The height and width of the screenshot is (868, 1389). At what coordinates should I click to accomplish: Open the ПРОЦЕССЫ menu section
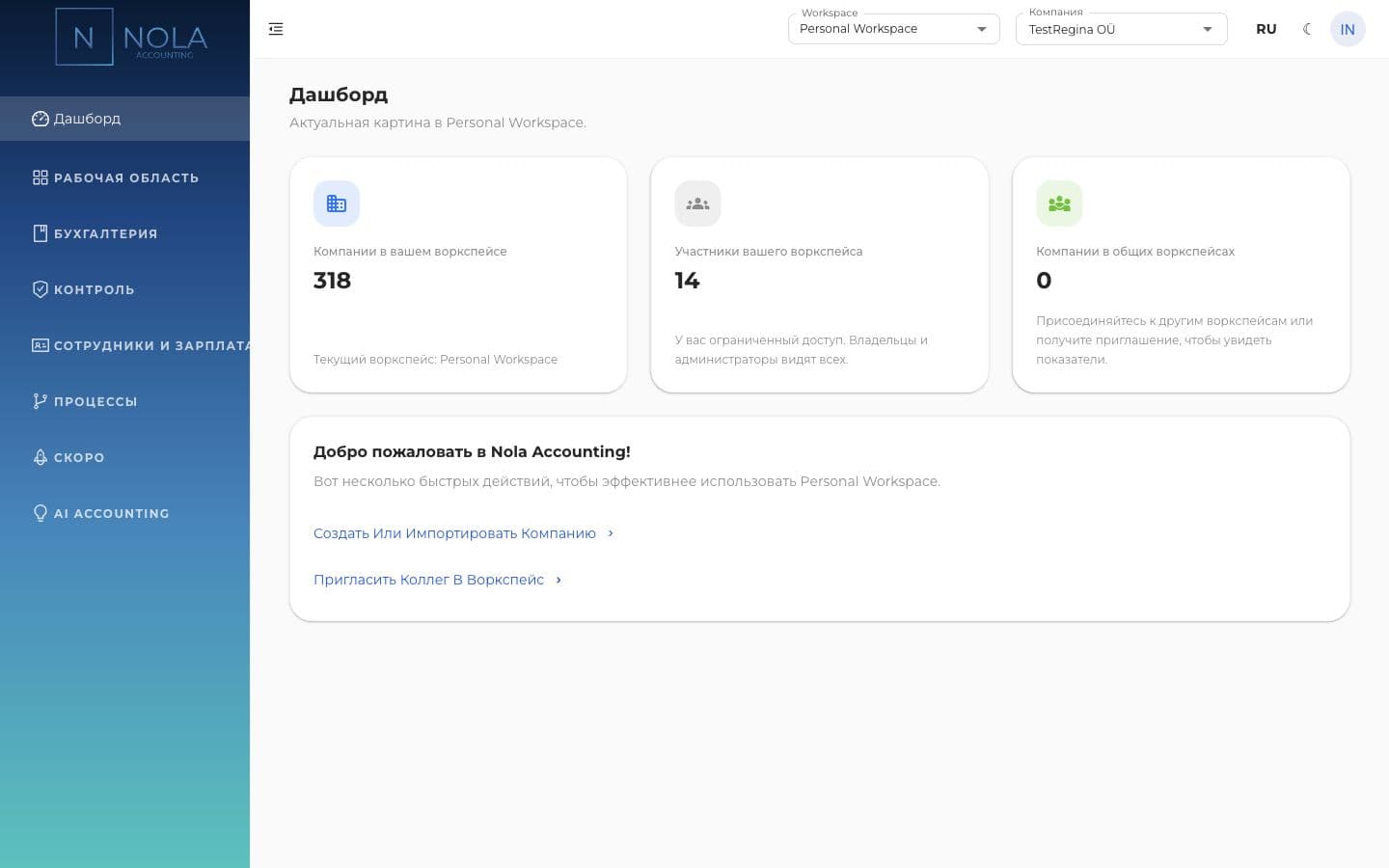tap(124, 401)
